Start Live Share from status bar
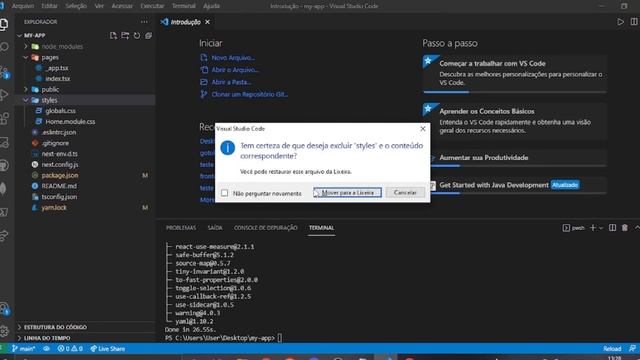The width and height of the screenshot is (640, 360). tap(108, 349)
